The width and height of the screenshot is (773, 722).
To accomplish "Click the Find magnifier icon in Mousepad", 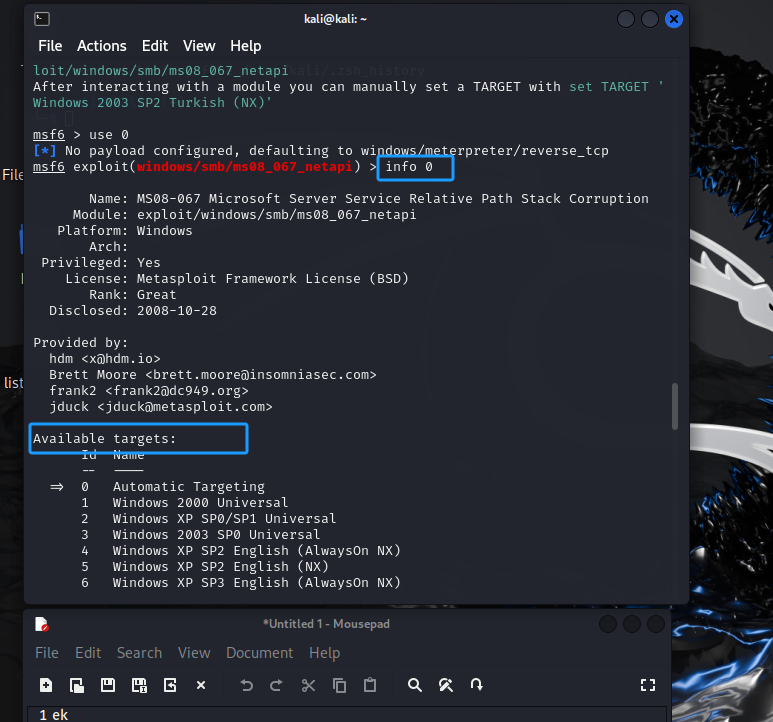I will (415, 685).
